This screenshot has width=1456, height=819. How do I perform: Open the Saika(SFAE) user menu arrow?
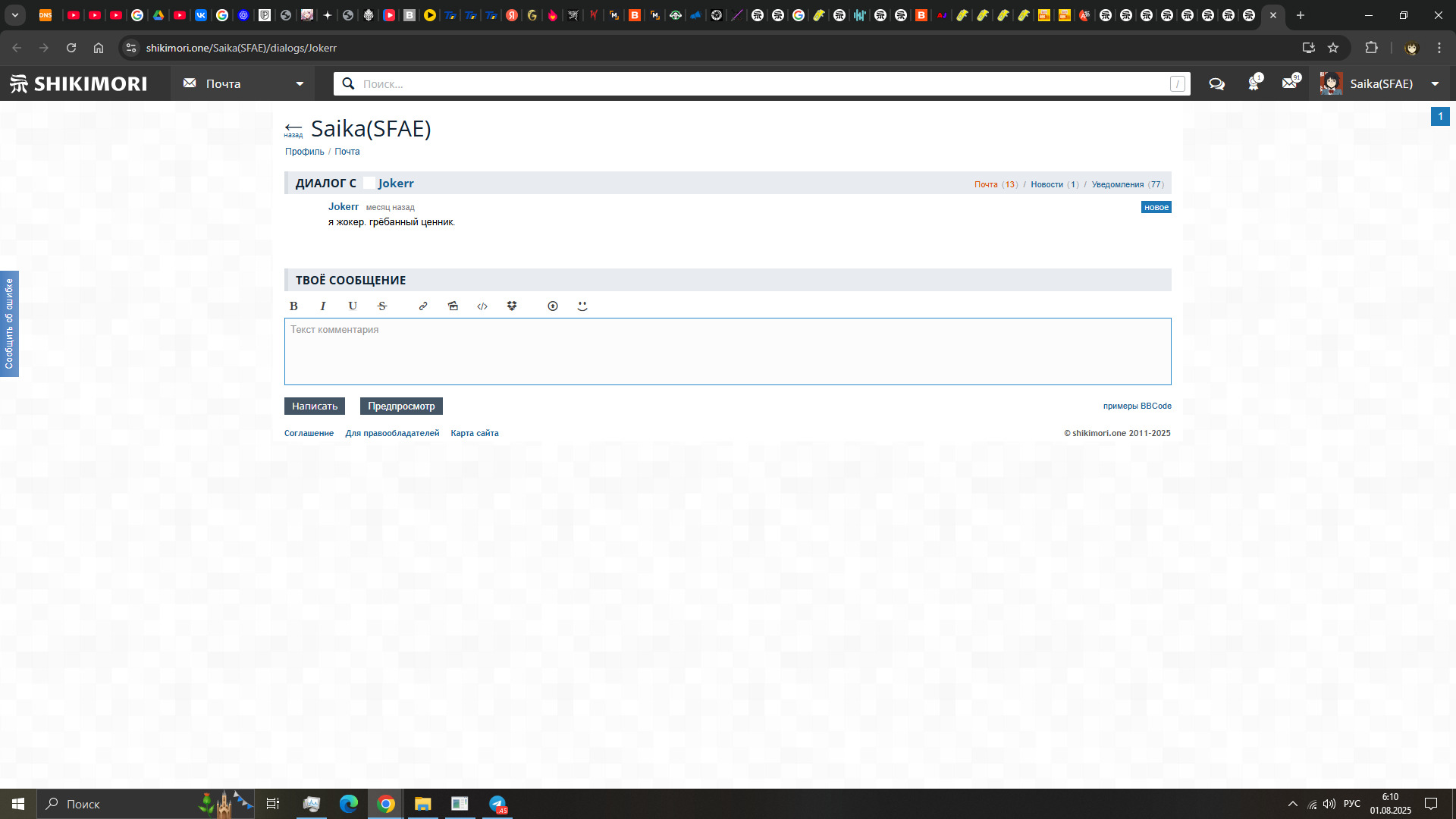coord(1435,84)
